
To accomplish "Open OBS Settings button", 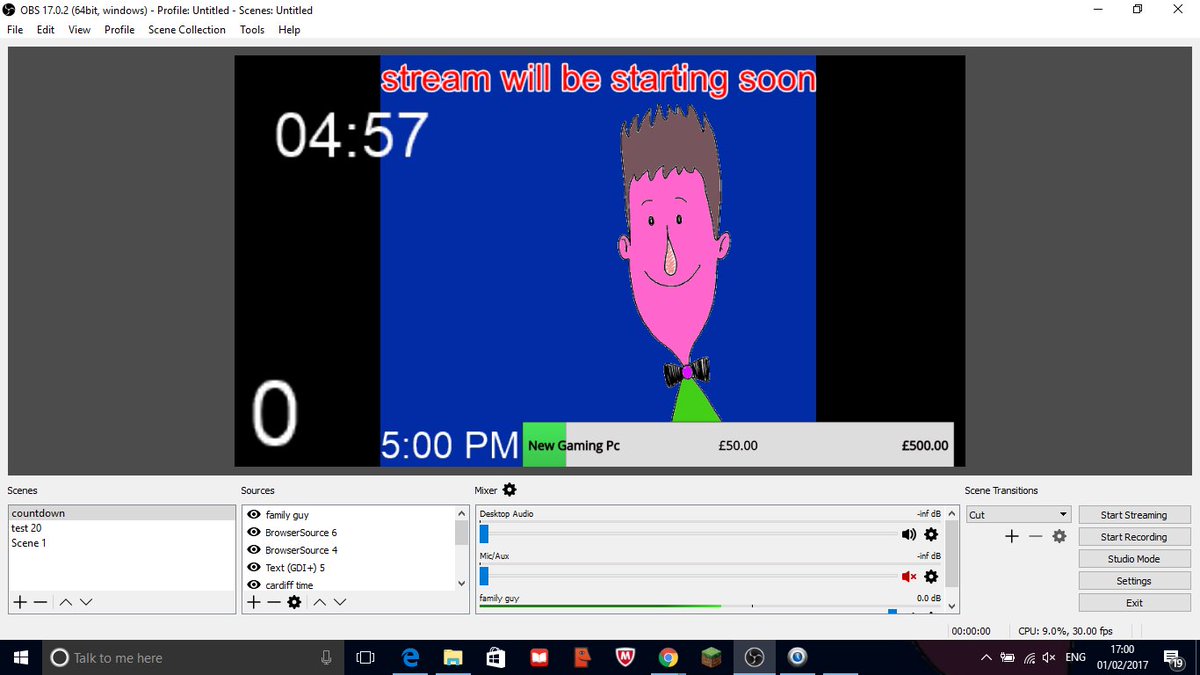I will 1134,581.
